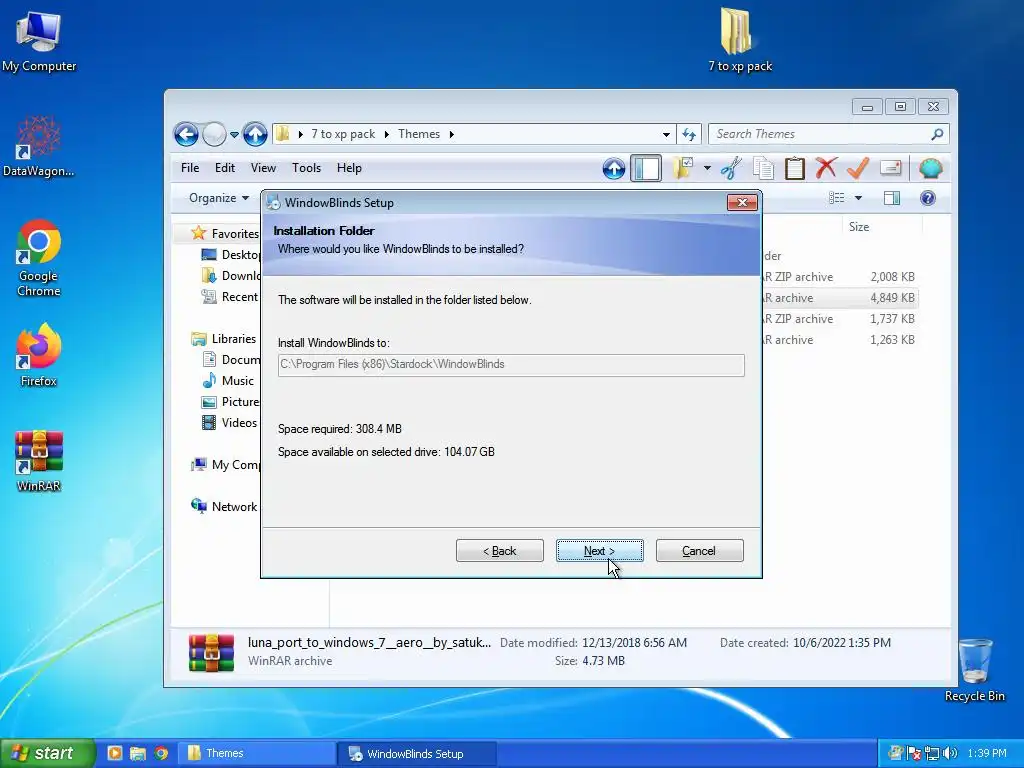Click Explorer Back arrow button
This screenshot has height=768, width=1024.
click(186, 135)
